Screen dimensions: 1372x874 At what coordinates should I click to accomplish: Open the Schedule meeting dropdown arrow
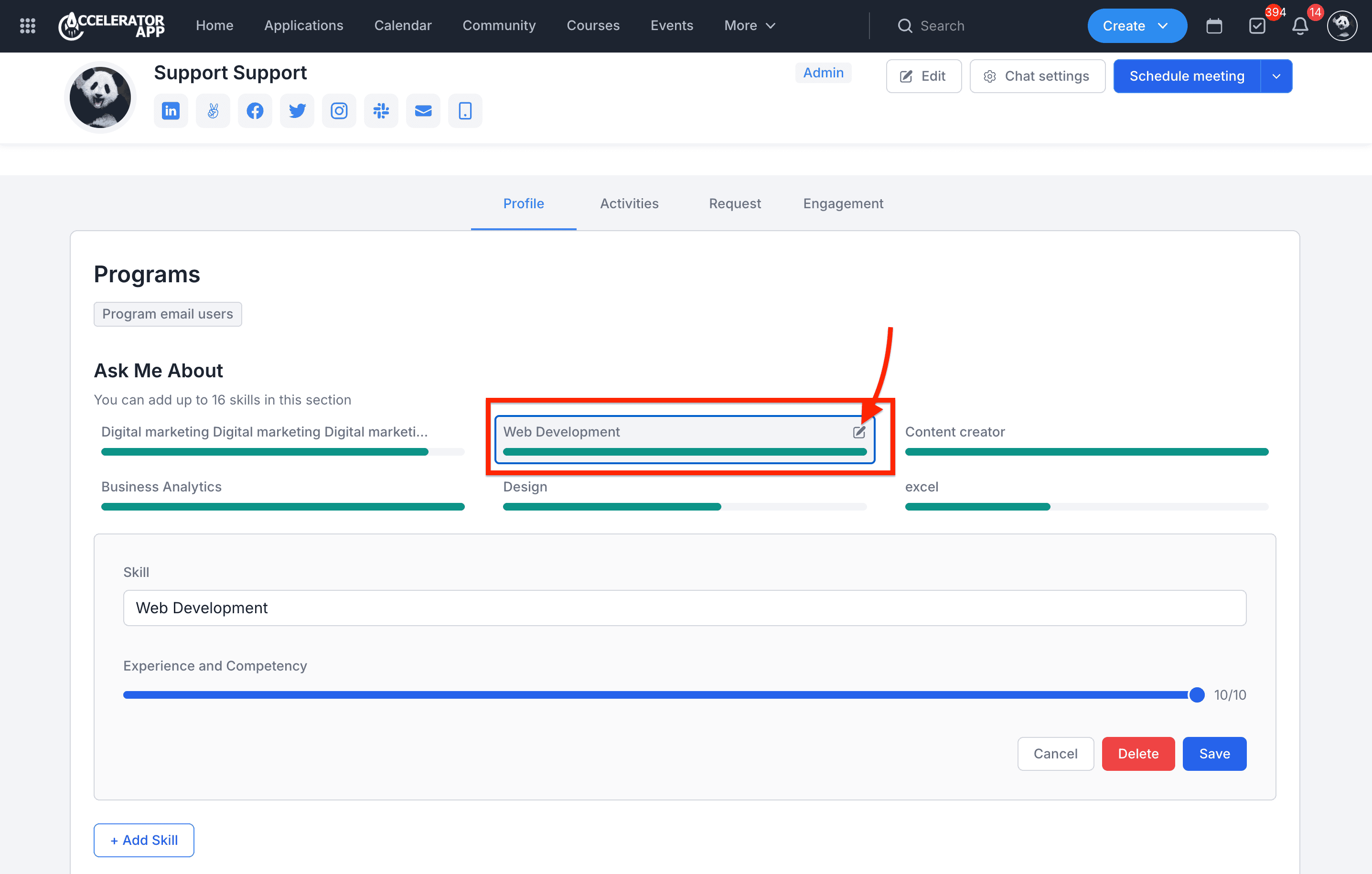point(1276,76)
